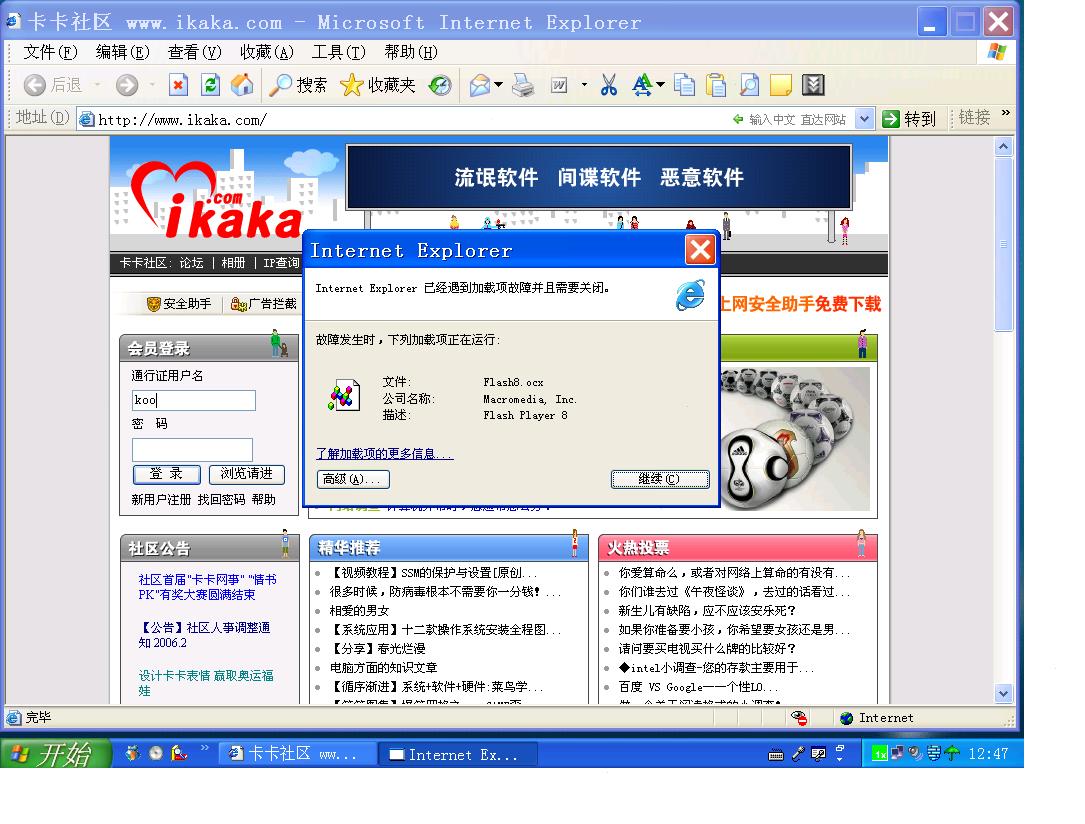Click the add-on file icon in dialog
This screenshot has height=824, width=1085.
click(345, 396)
